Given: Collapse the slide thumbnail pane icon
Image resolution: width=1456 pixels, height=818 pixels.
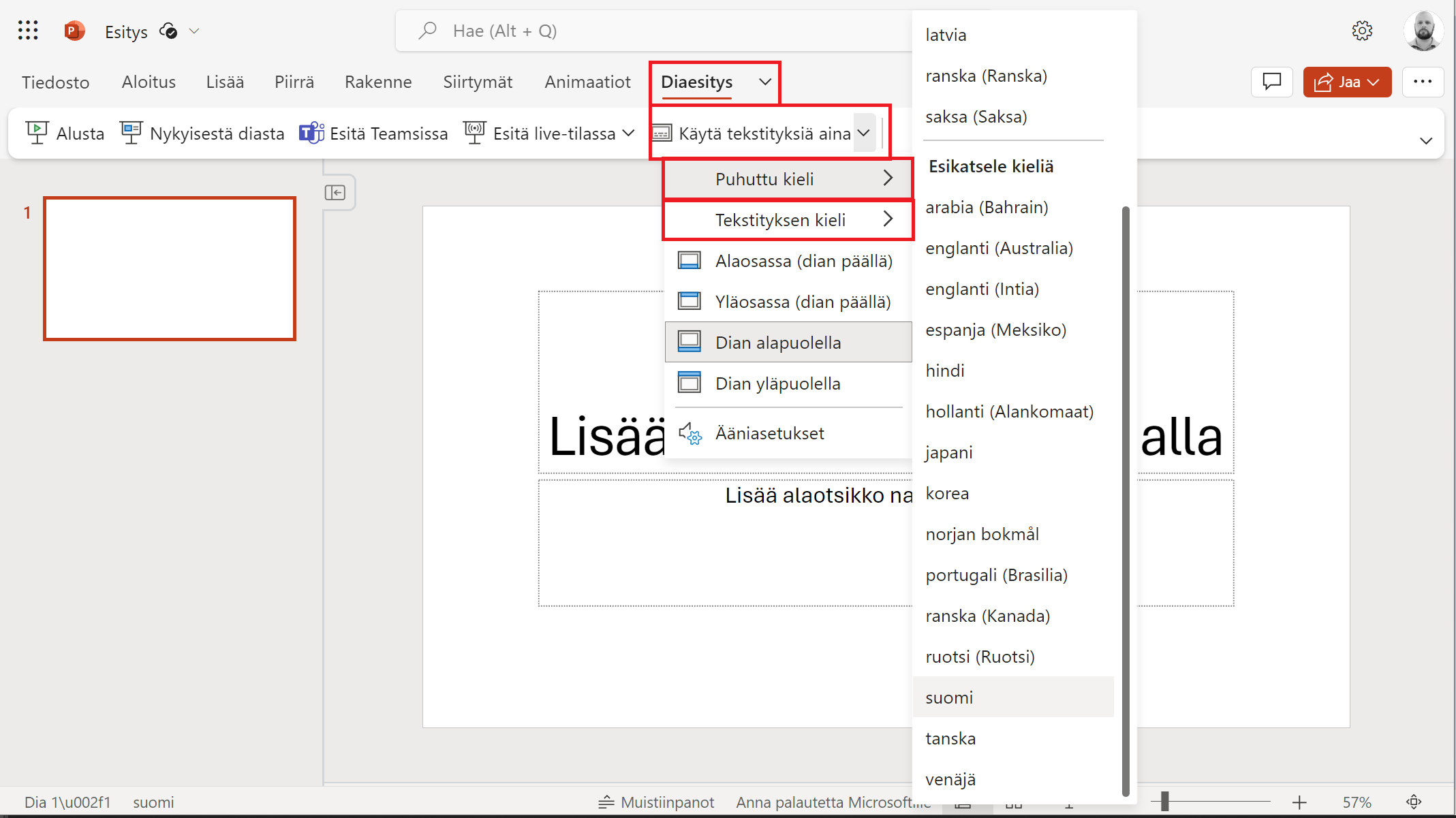Looking at the screenshot, I should click(x=335, y=193).
